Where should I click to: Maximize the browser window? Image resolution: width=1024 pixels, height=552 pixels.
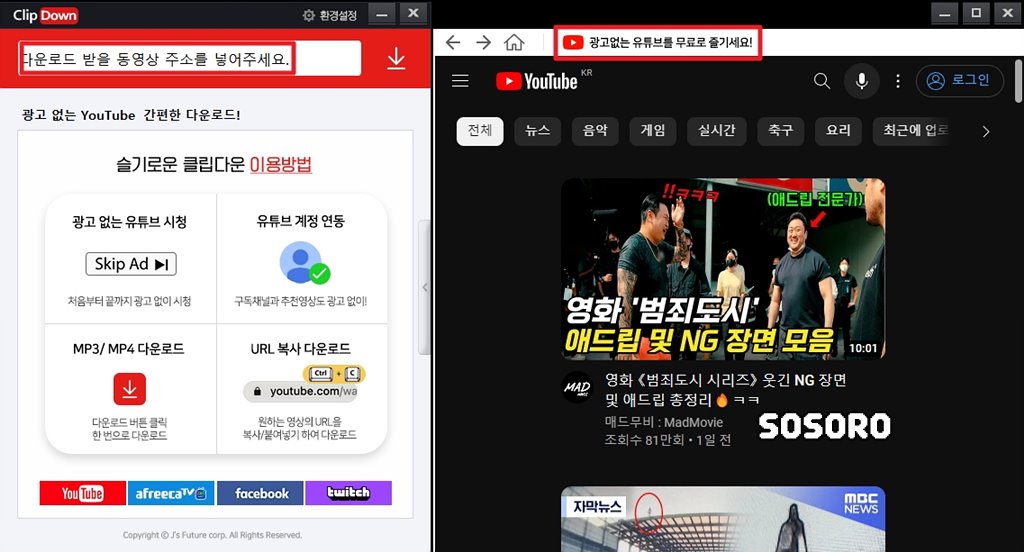pyautogui.click(x=976, y=13)
